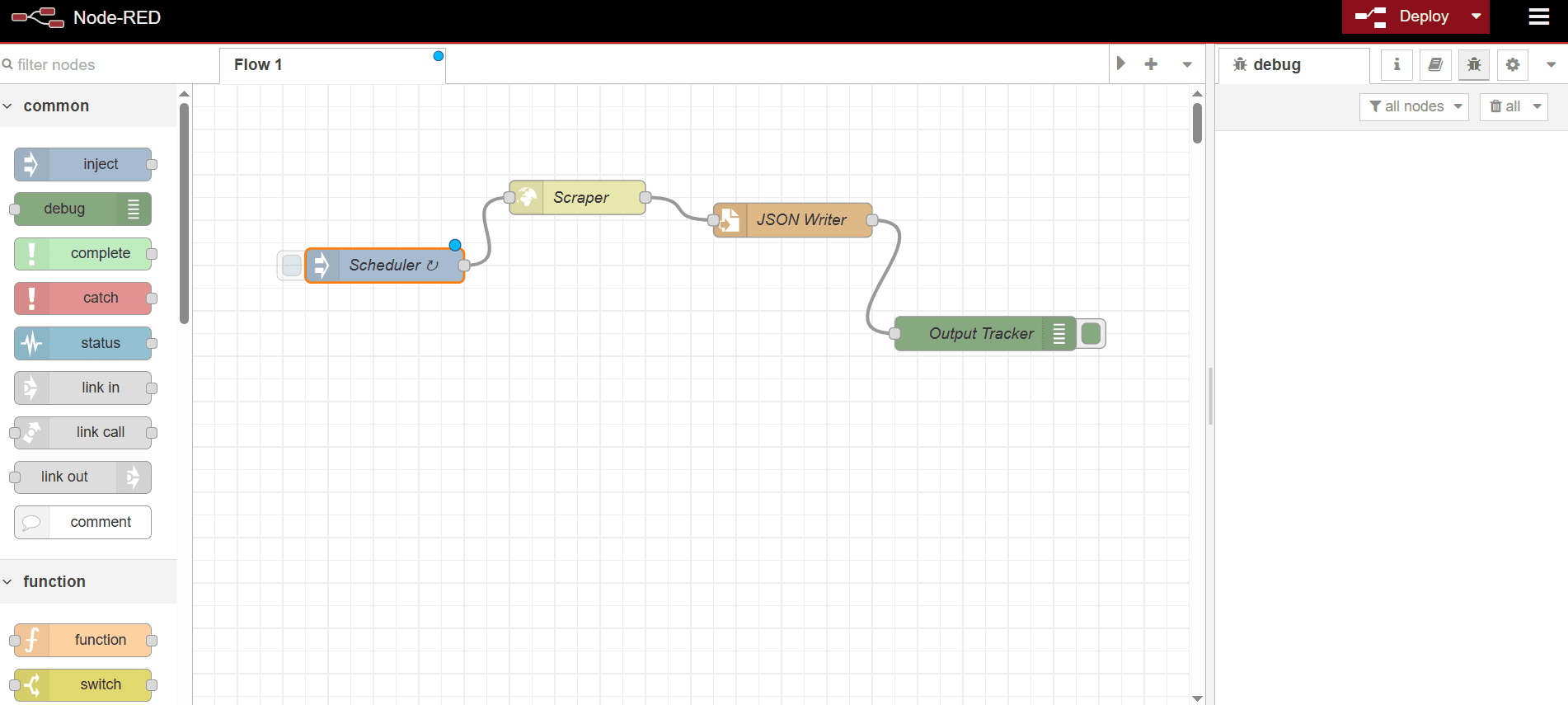1568x705 pixels.
Task: Select the status node in palette
Action: point(82,343)
